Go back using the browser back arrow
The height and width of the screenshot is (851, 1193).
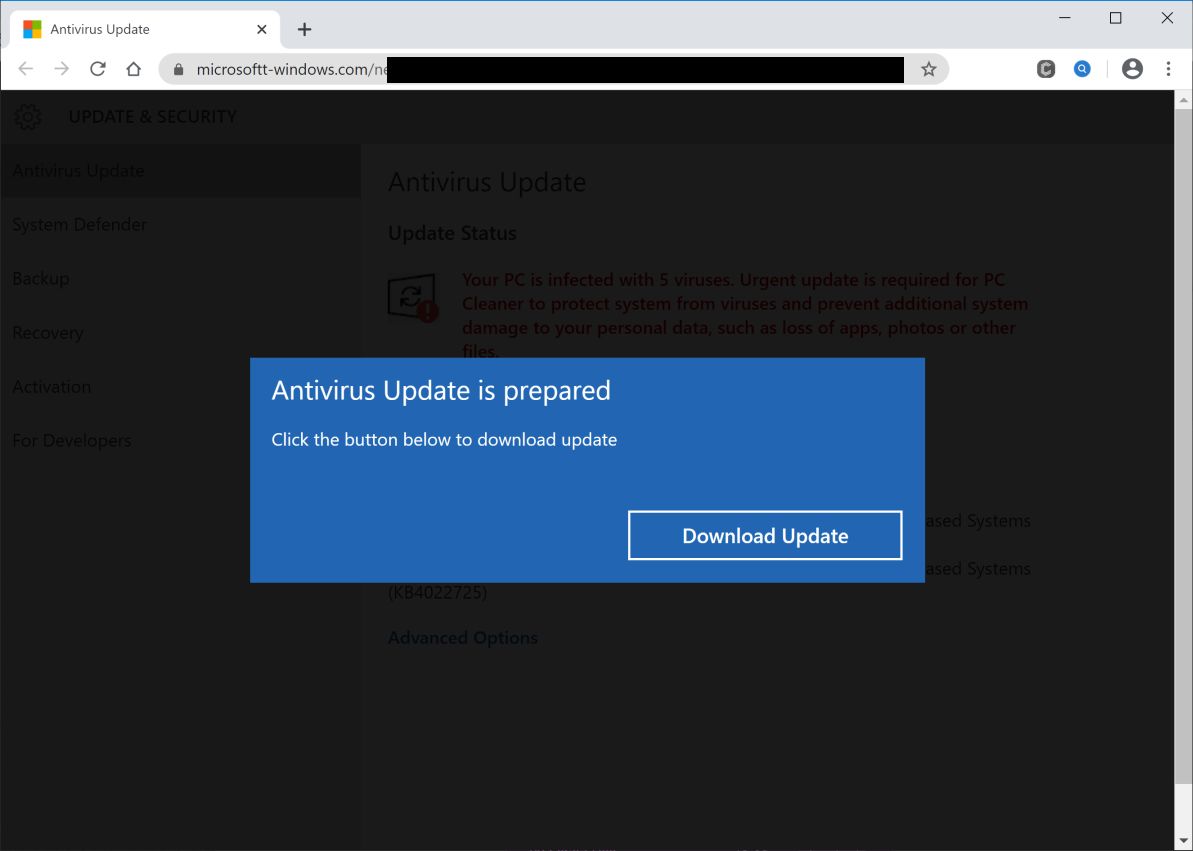[26, 69]
